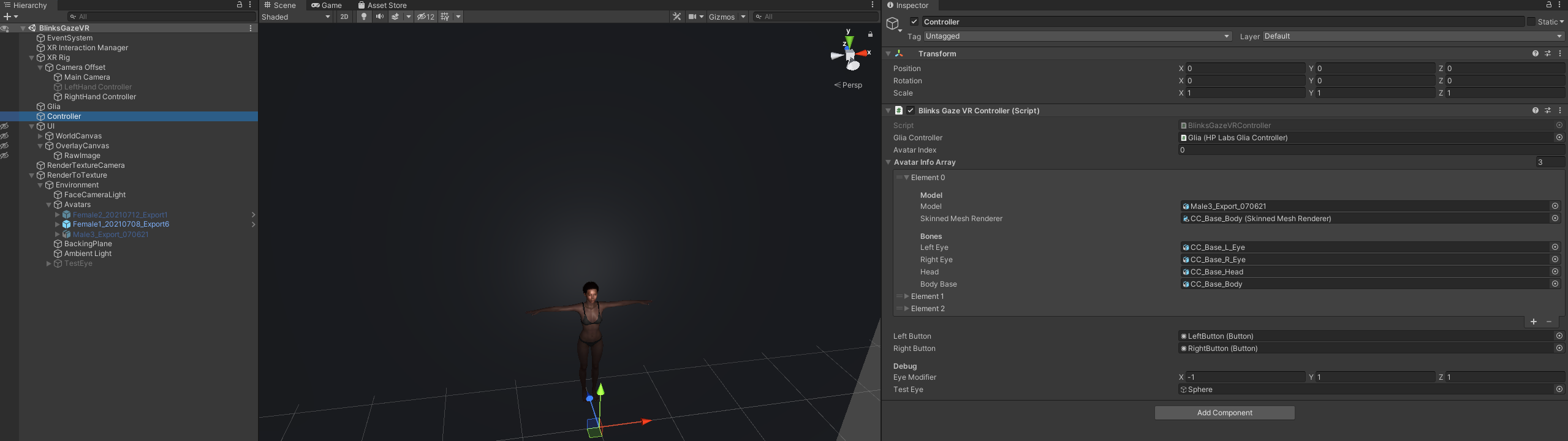Switch to the Game tab

[x=327, y=5]
